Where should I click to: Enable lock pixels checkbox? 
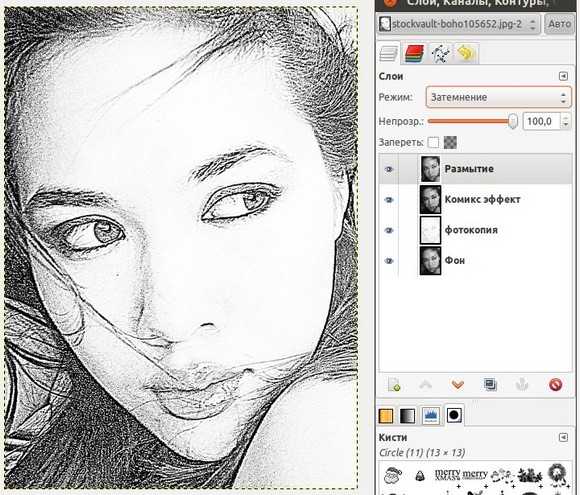[433, 142]
